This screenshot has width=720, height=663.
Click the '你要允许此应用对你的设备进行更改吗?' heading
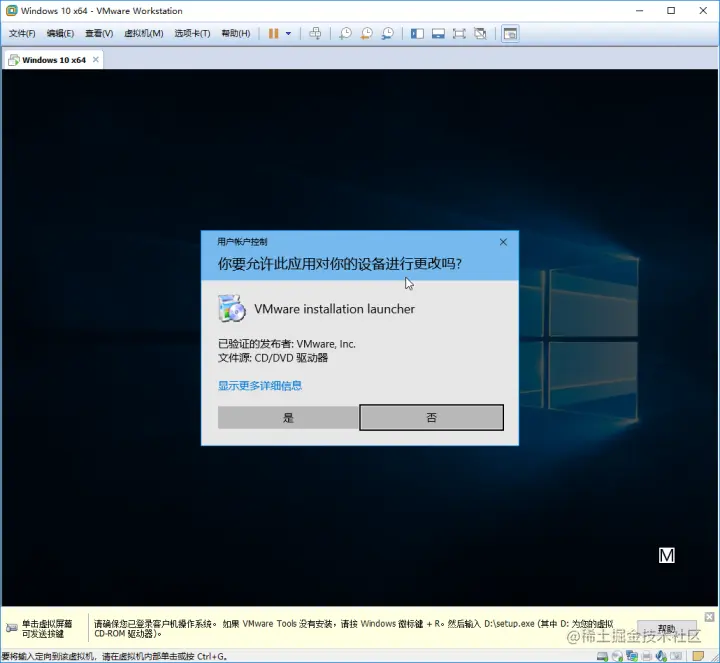[340, 264]
